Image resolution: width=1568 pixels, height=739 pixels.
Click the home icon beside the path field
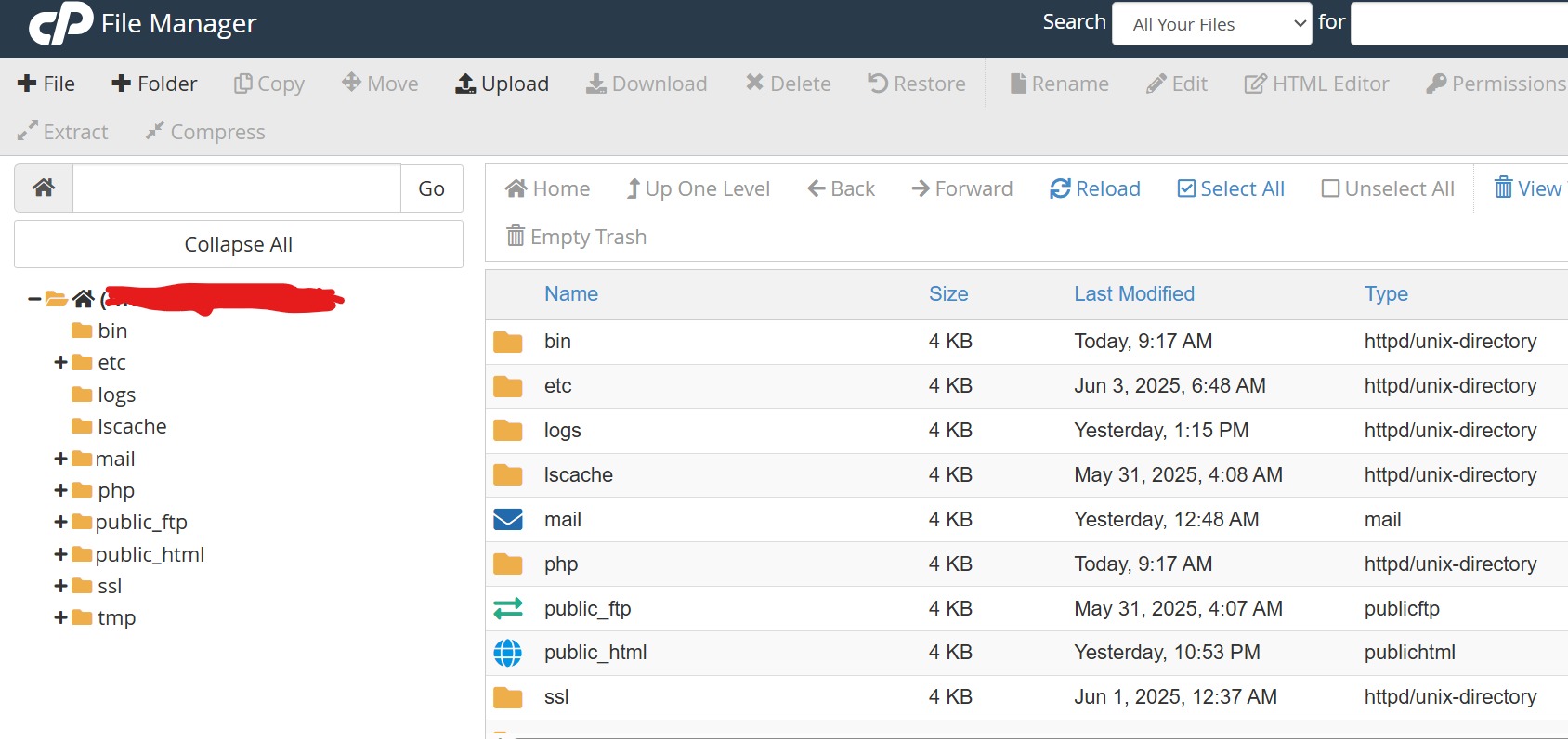point(44,188)
